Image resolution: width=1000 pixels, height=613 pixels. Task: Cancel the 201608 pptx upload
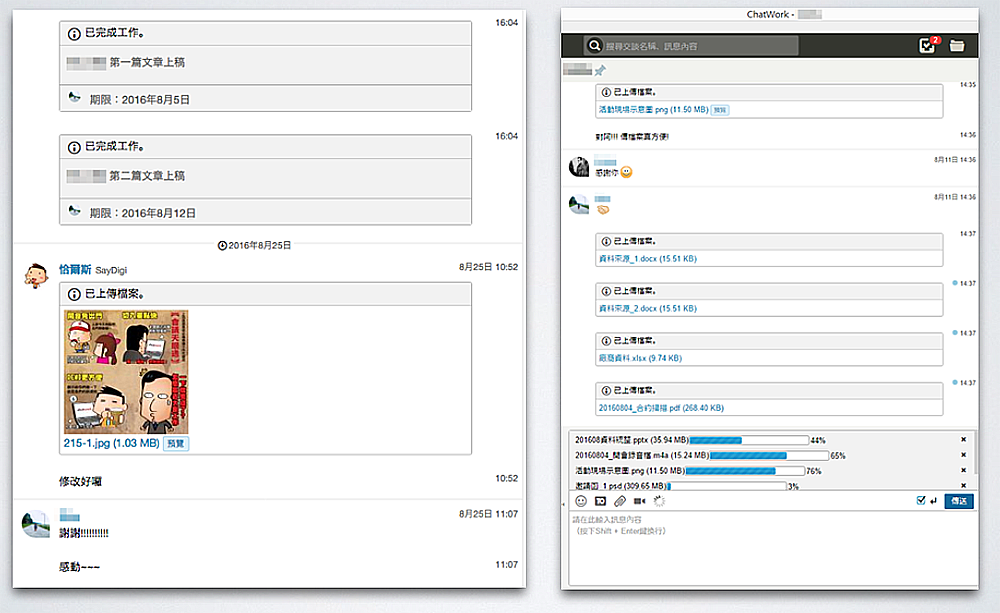[964, 440]
